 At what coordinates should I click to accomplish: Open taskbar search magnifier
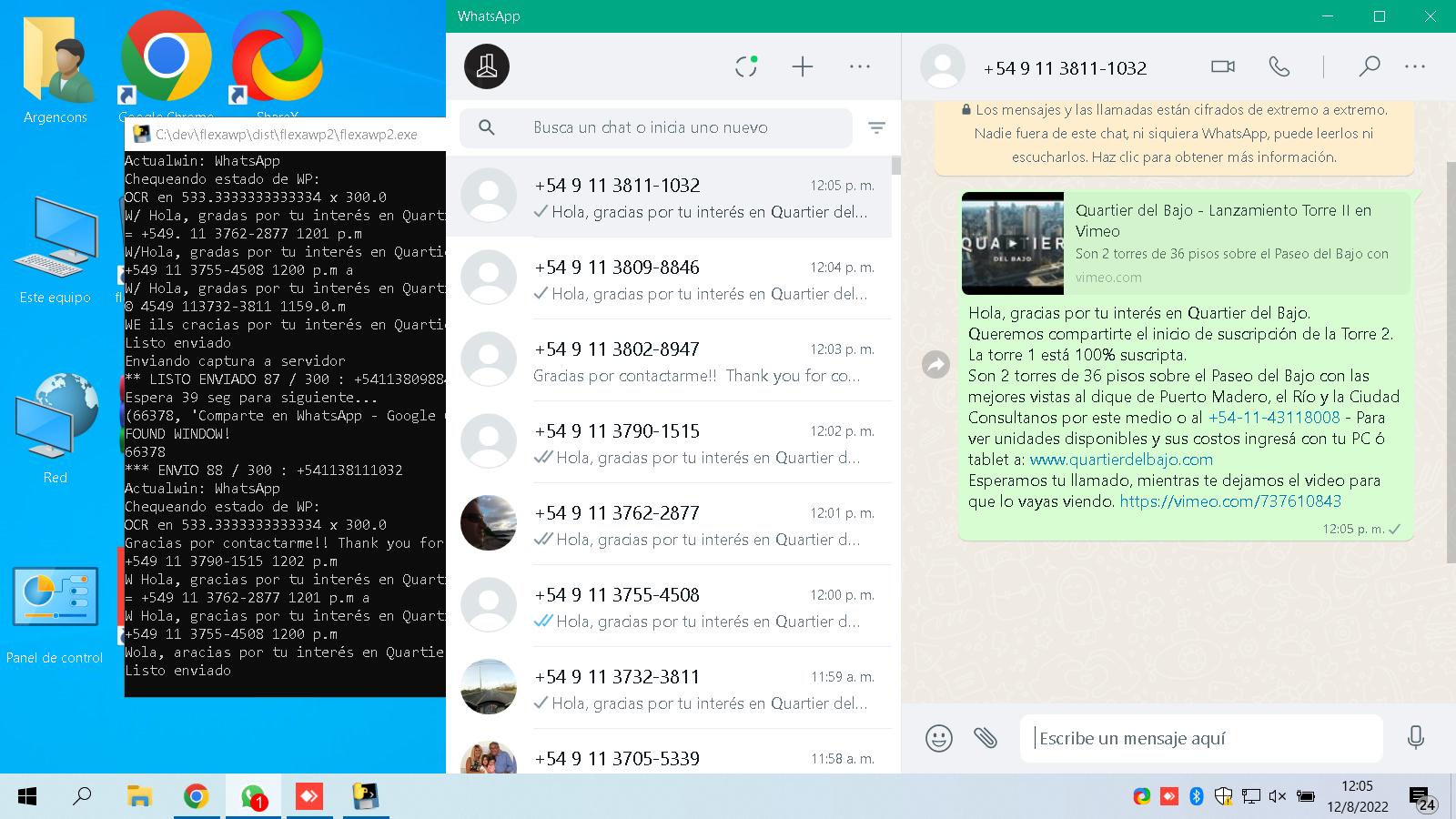click(82, 797)
